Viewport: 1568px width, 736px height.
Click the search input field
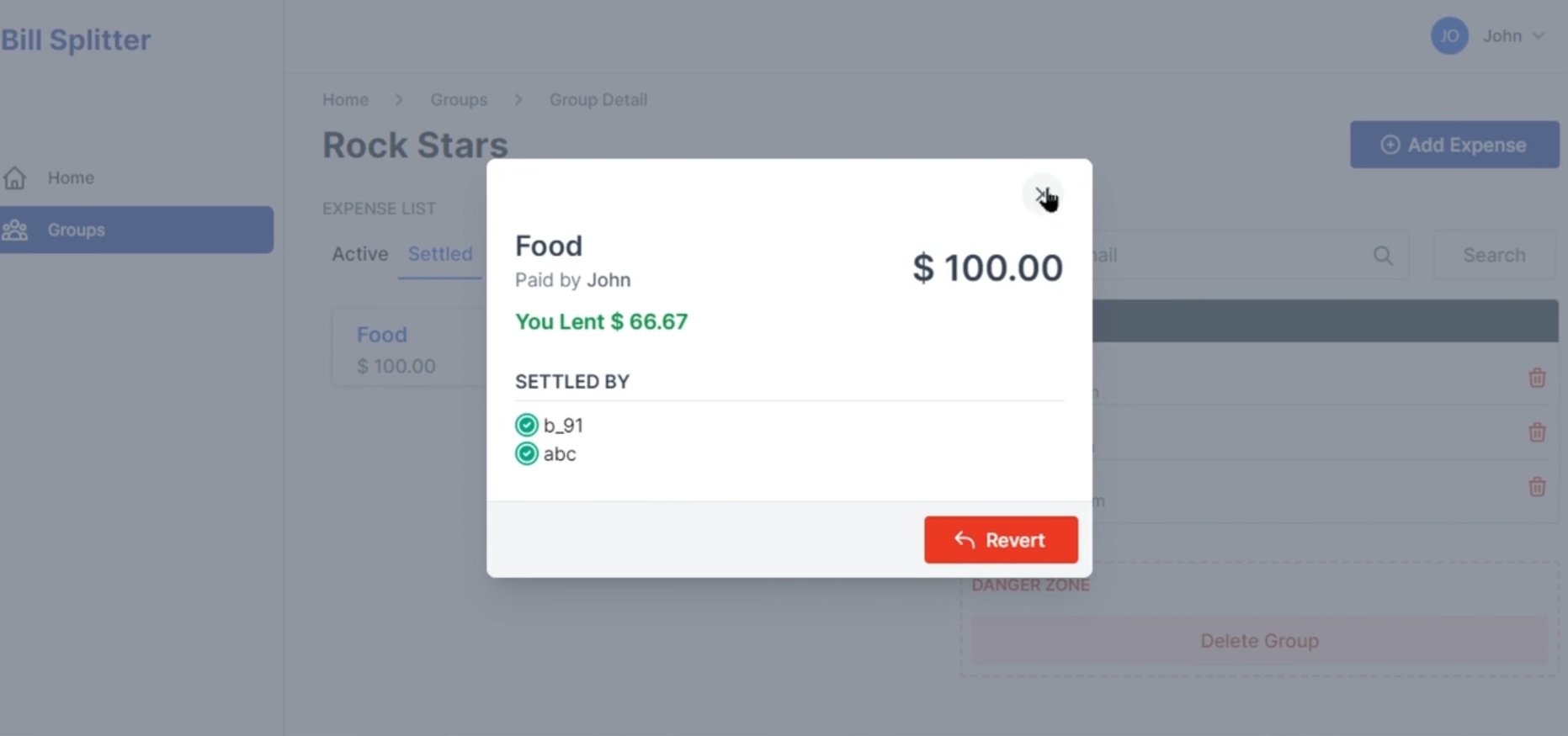point(1220,255)
